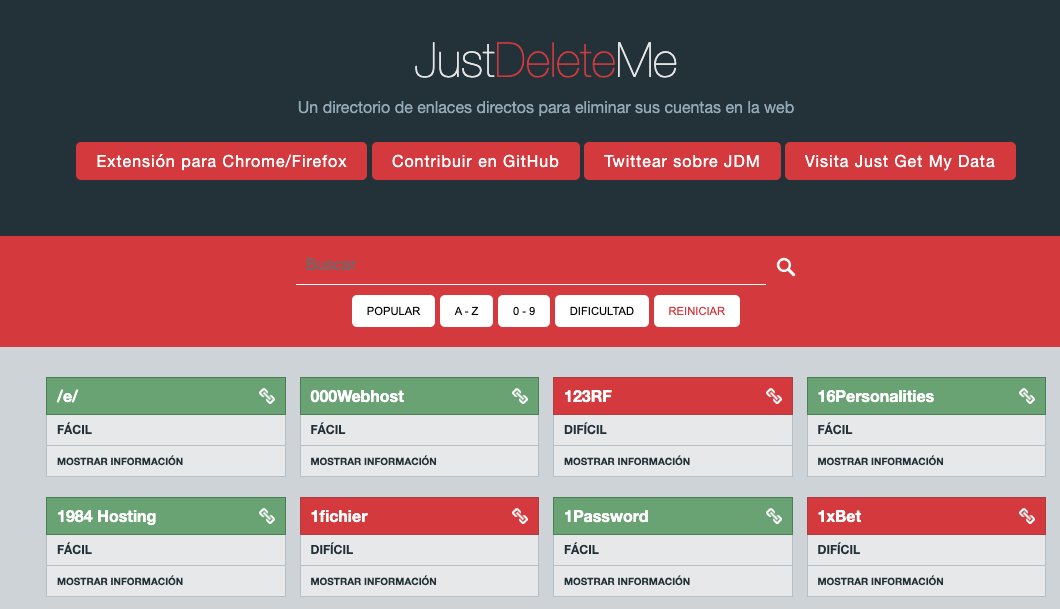Click FÁCIL label on 1984 Hosting card

pyautogui.click(x=74, y=550)
